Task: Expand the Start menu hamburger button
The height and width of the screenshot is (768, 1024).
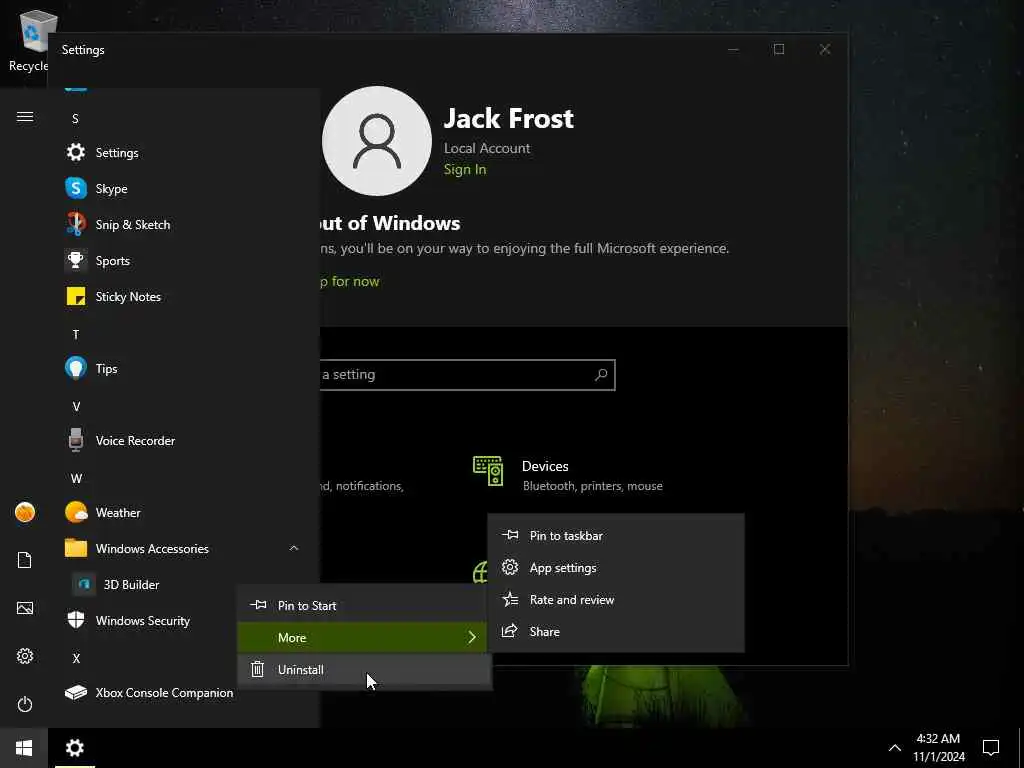Action: pyautogui.click(x=25, y=117)
